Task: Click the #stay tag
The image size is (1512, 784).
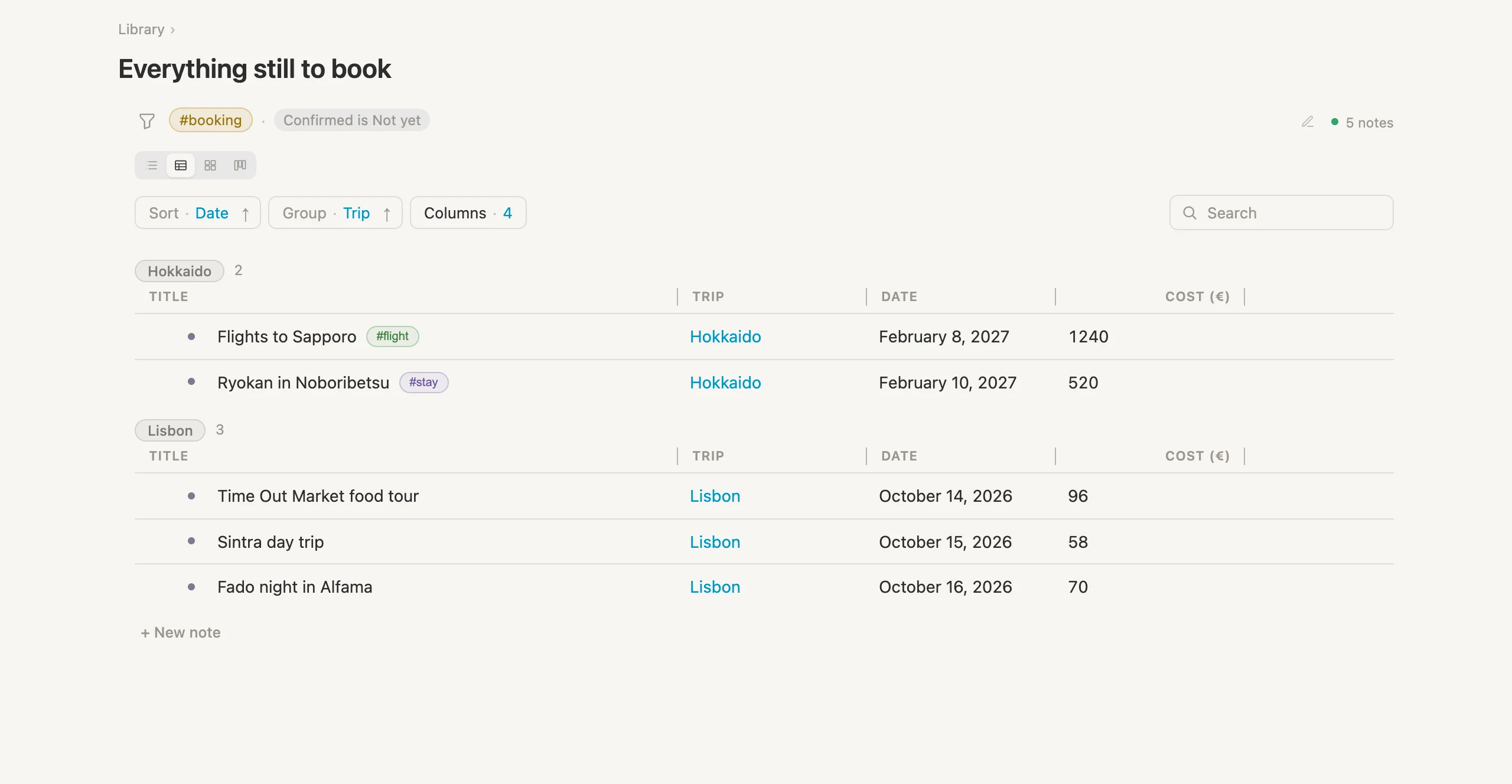Action: (x=423, y=382)
